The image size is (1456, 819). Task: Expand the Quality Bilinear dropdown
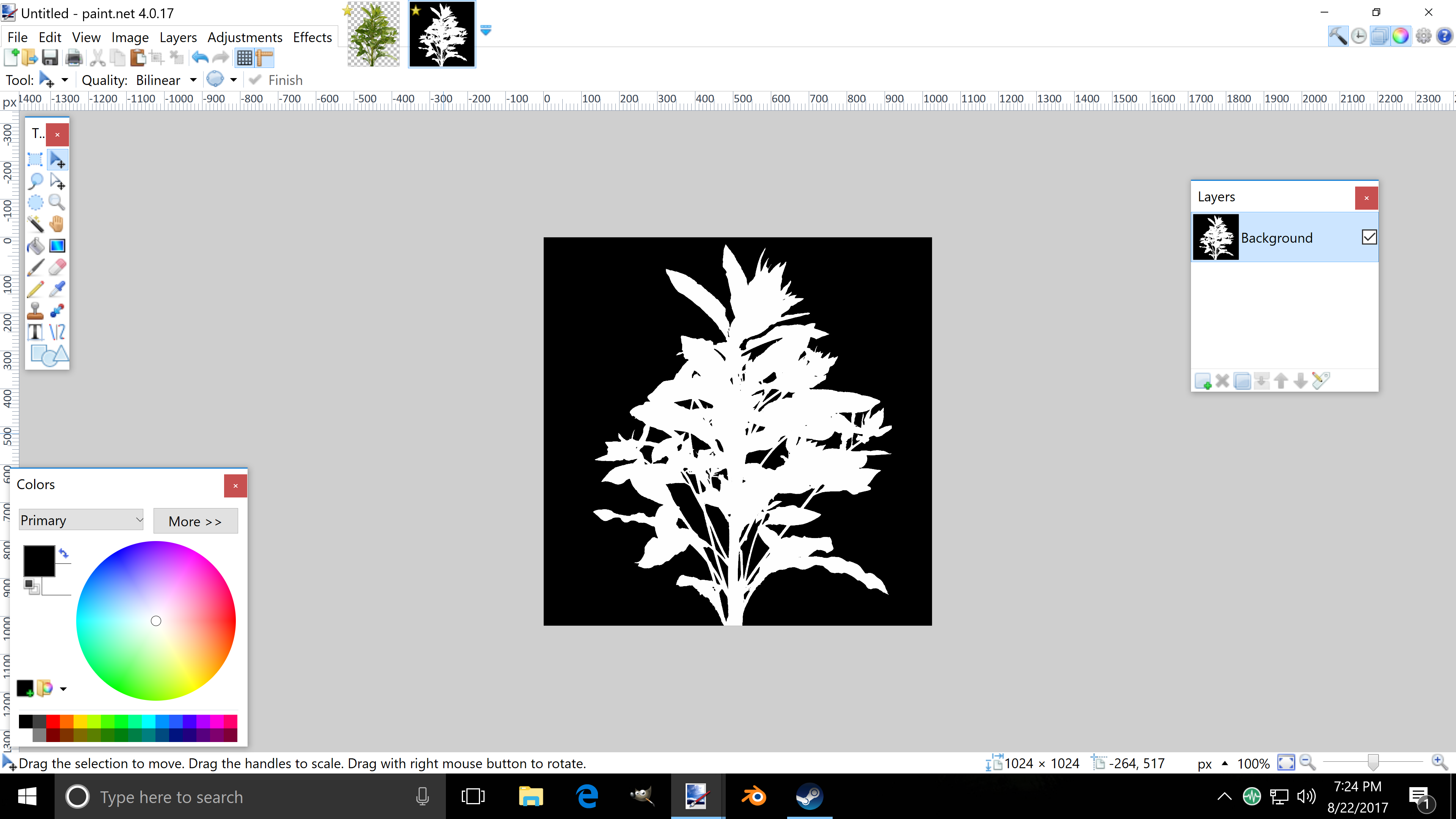click(x=193, y=80)
